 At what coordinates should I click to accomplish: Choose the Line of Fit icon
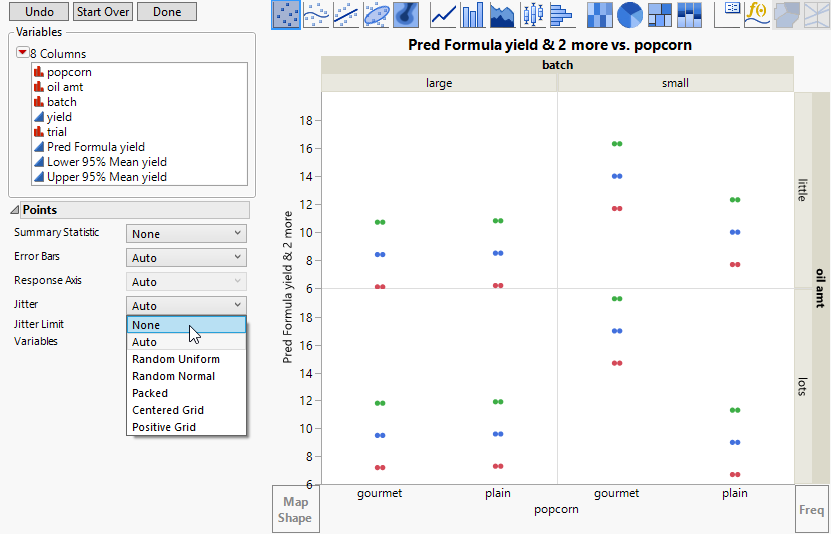point(346,14)
